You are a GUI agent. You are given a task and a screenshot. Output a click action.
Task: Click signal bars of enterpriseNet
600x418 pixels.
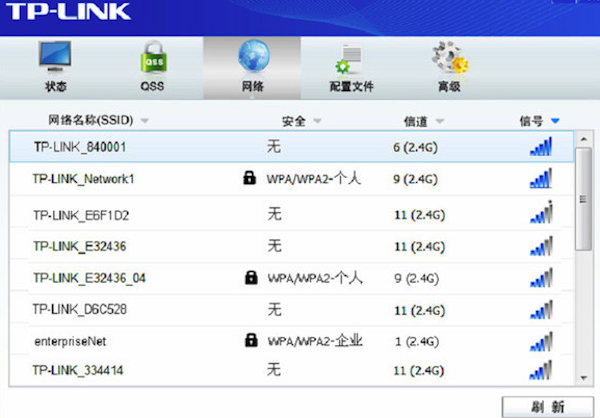tap(541, 341)
